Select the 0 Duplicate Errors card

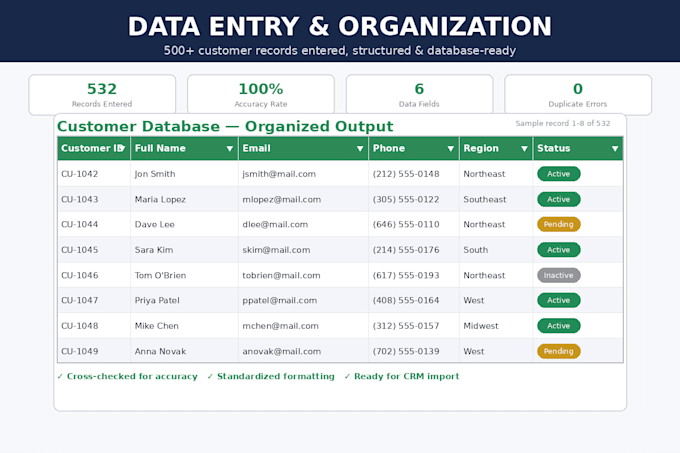coord(578,95)
